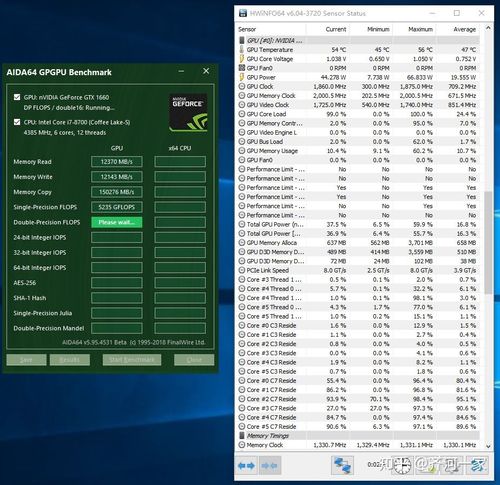Select the Core #5 Thread 1 sensor row
This screenshot has width=500, height=485.
coord(359,316)
